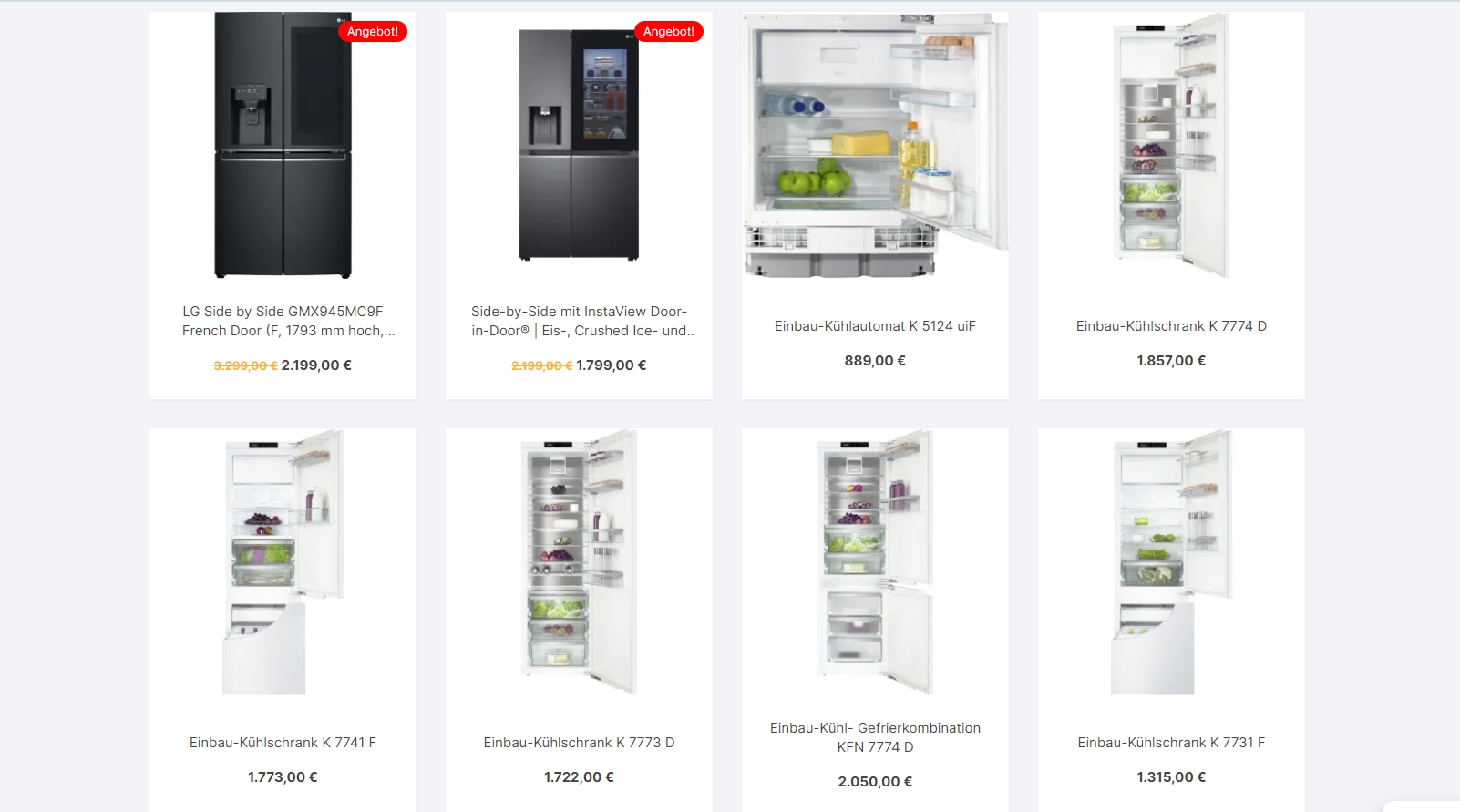Screen dimensions: 1460x812
Task: Open the Einbau-Kühlschrank K 7774 D title link
Action: (x=1171, y=326)
